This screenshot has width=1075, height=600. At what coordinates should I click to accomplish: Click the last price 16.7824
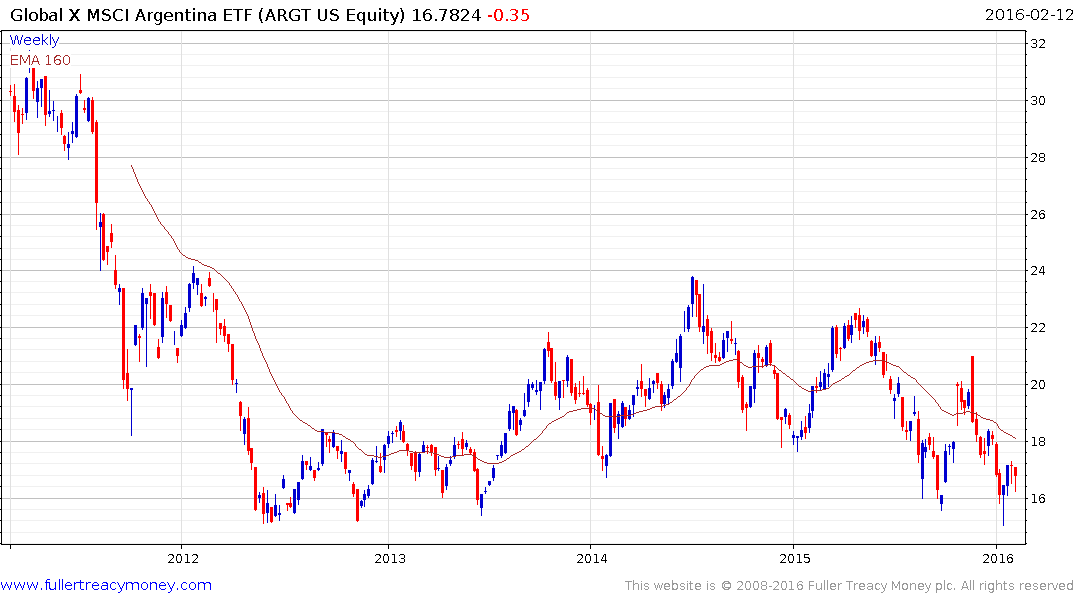tap(446, 15)
